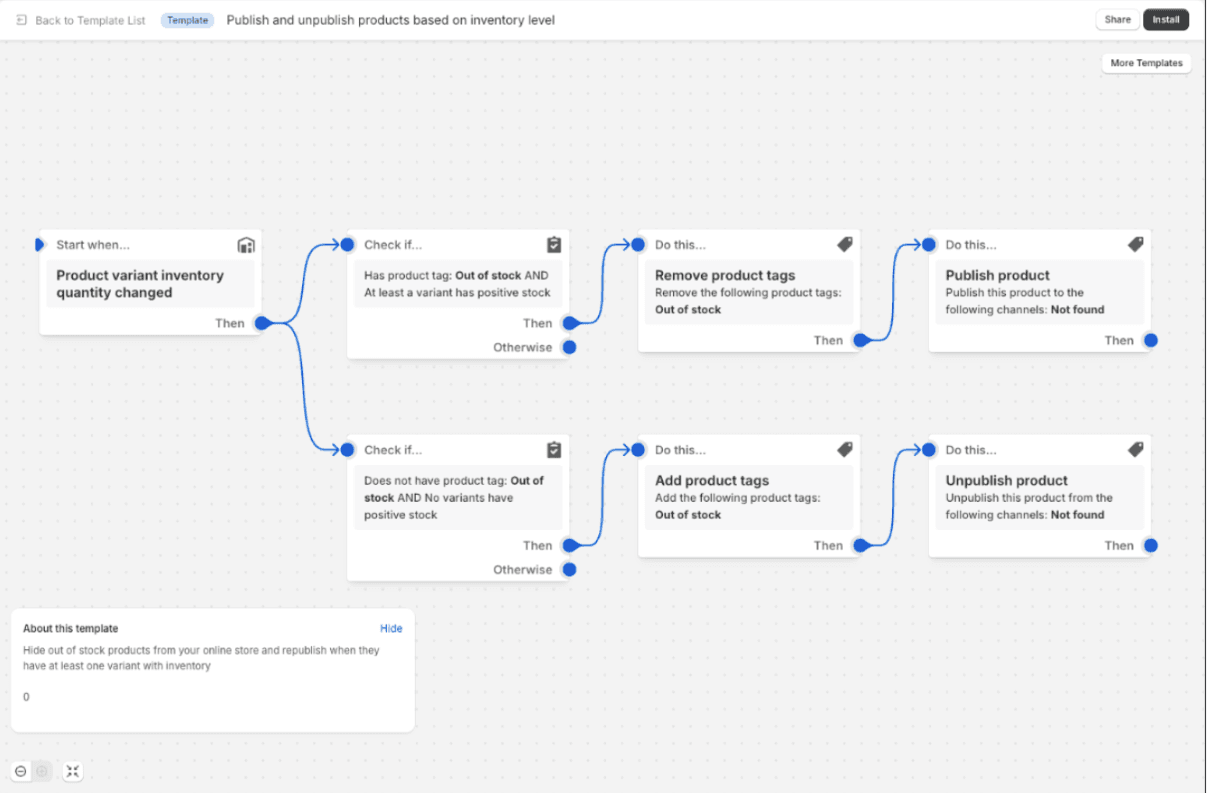Select the Product variant inventory quantity changed trigger
The image size is (1207, 793).
pyautogui.click(x=150, y=284)
